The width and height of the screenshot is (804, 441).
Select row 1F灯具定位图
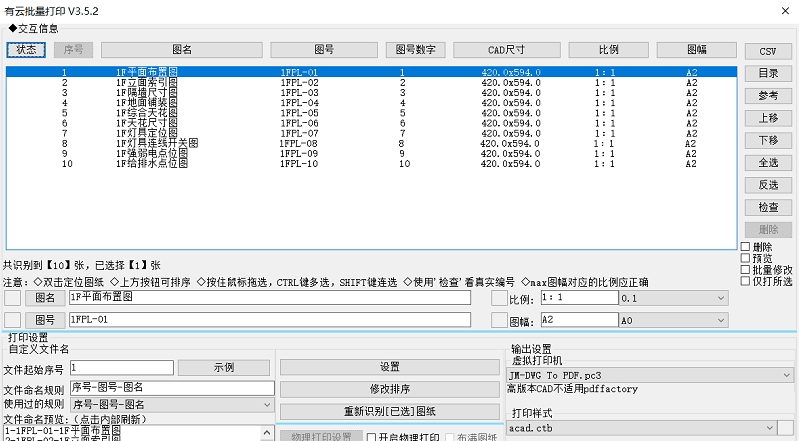(371, 133)
